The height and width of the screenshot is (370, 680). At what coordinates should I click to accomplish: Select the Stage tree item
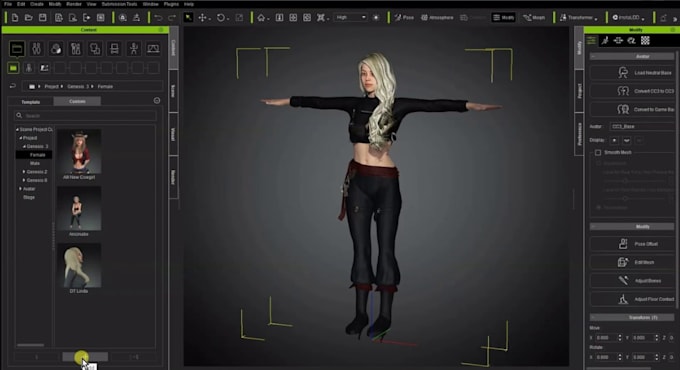coord(29,197)
